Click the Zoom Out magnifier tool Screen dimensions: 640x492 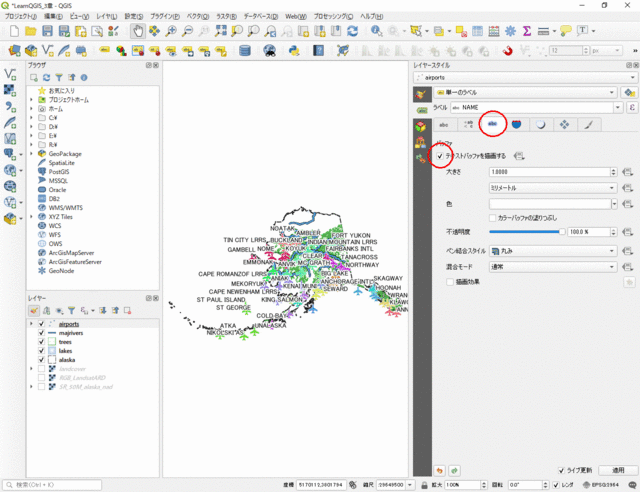(187, 31)
